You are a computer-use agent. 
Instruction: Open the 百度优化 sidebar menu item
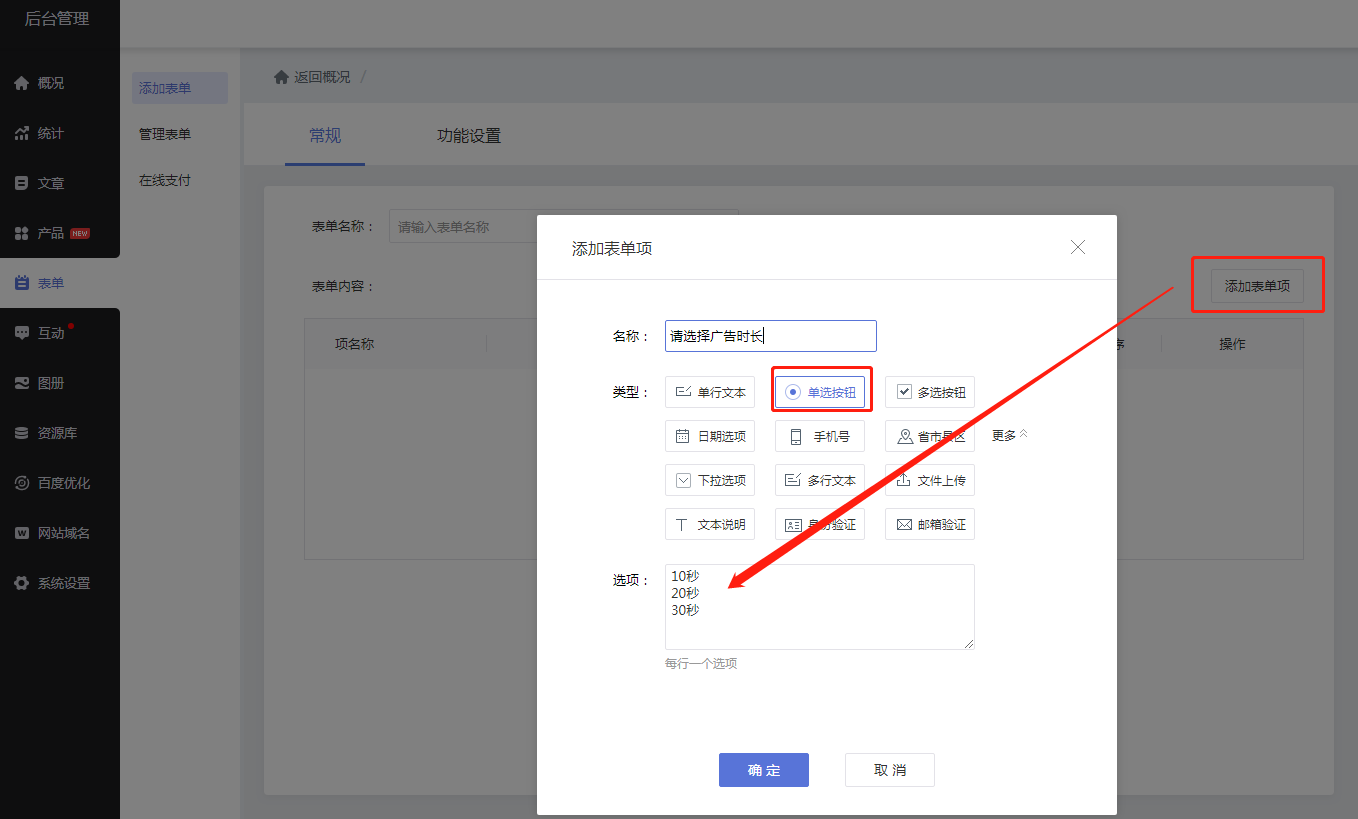60,483
